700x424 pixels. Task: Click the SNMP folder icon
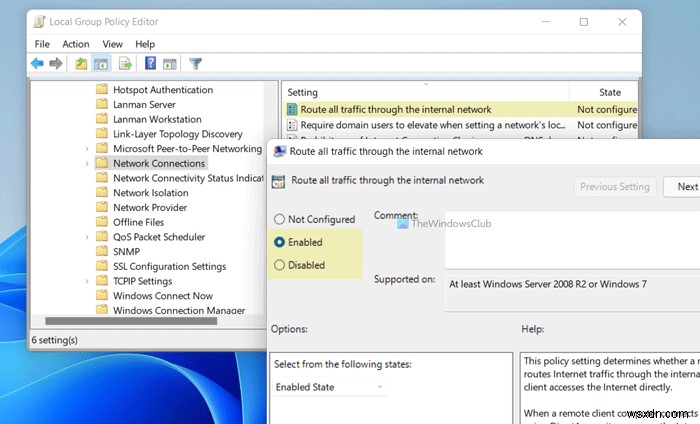click(x=102, y=251)
